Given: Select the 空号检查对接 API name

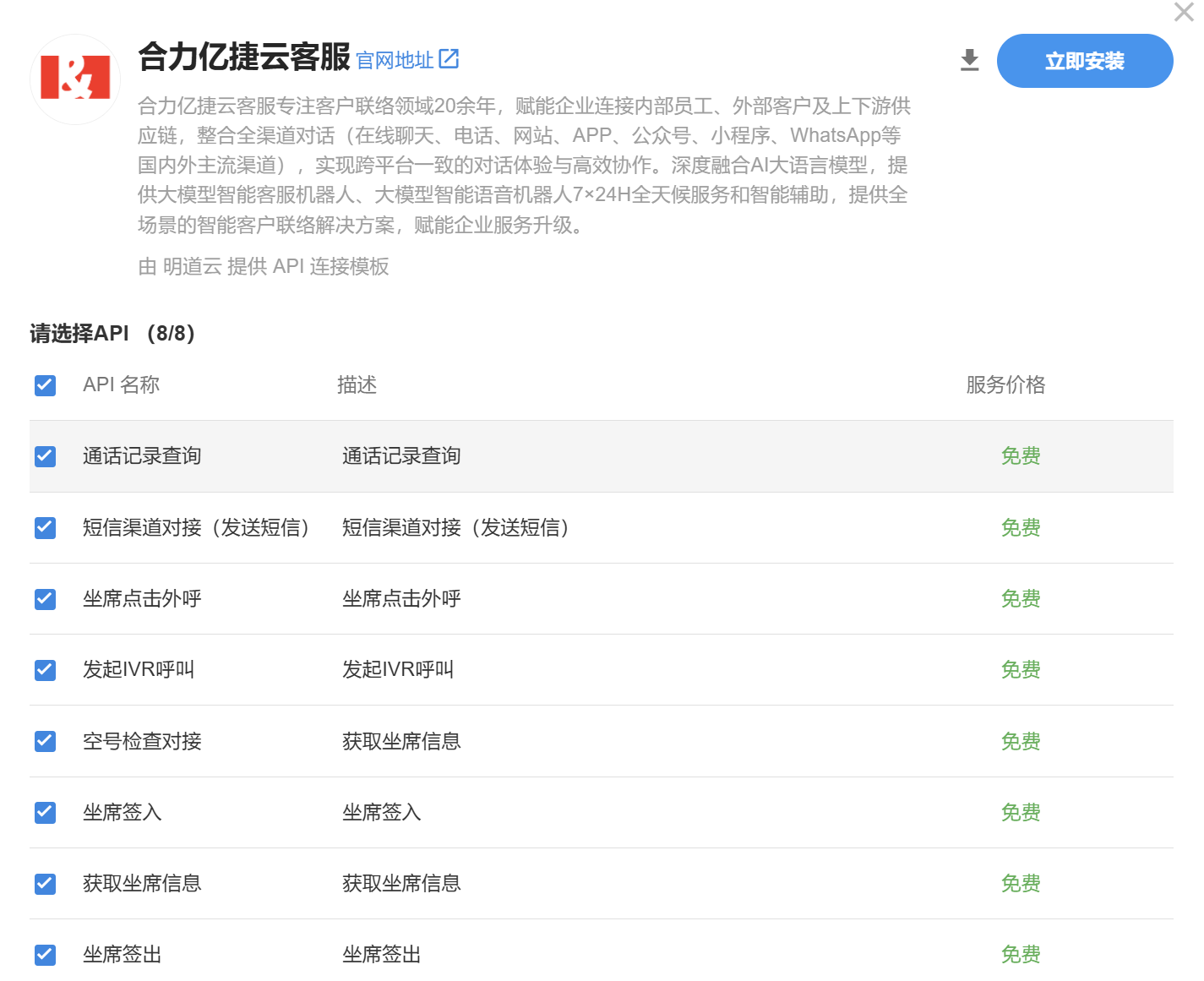Looking at the screenshot, I should [x=142, y=741].
